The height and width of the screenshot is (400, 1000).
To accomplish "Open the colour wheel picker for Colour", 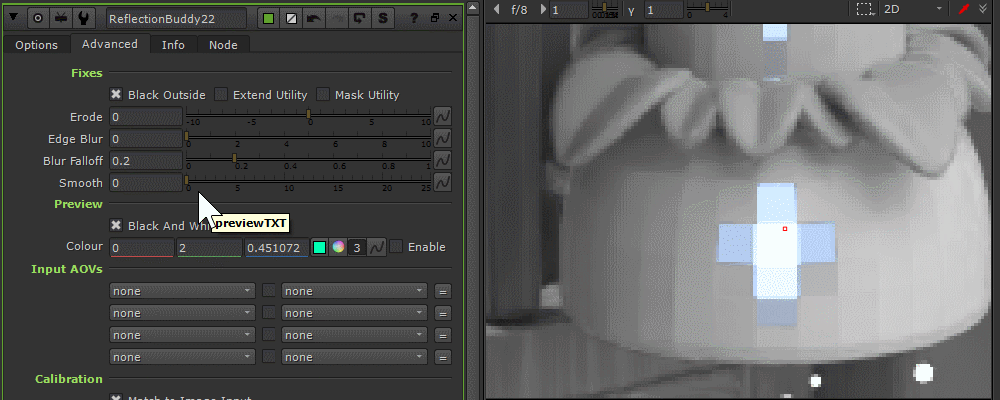I will coord(339,247).
